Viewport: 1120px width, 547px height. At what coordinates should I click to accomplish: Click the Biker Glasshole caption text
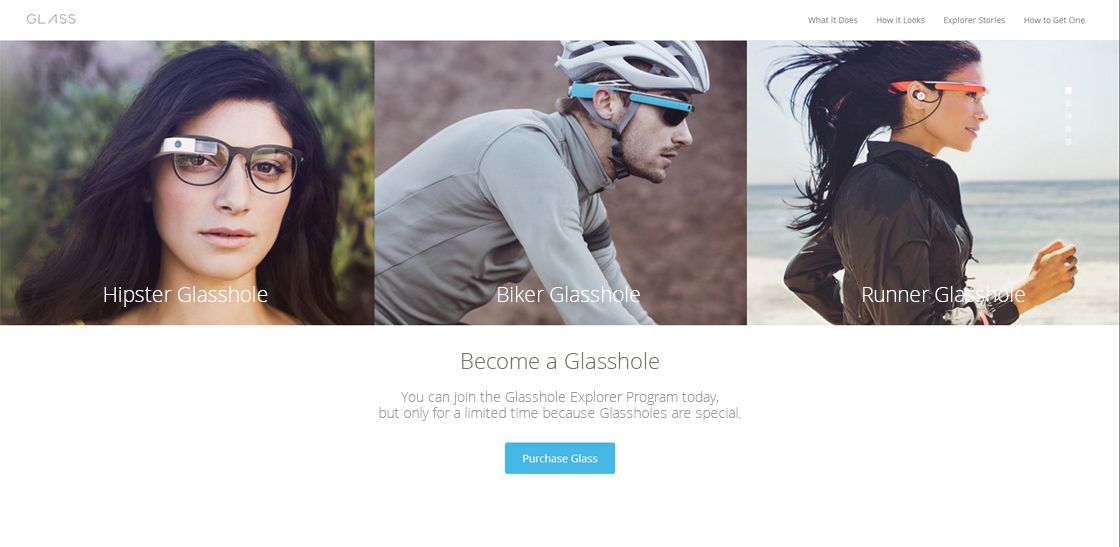(x=569, y=294)
